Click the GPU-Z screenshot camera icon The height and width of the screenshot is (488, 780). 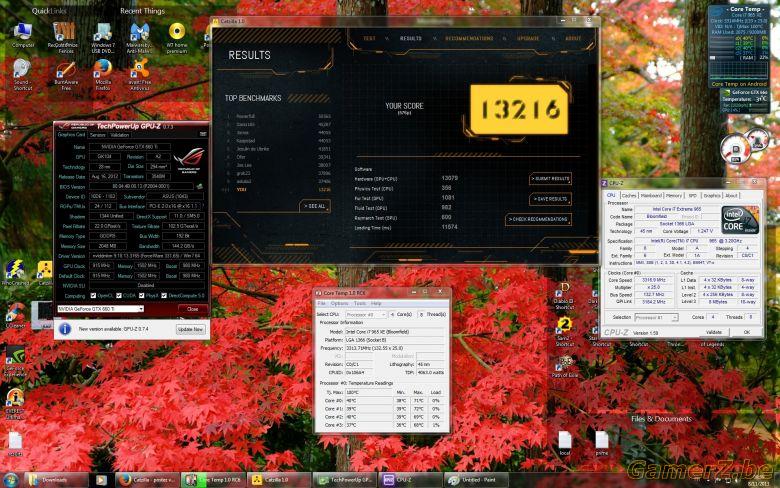[x=203, y=134]
